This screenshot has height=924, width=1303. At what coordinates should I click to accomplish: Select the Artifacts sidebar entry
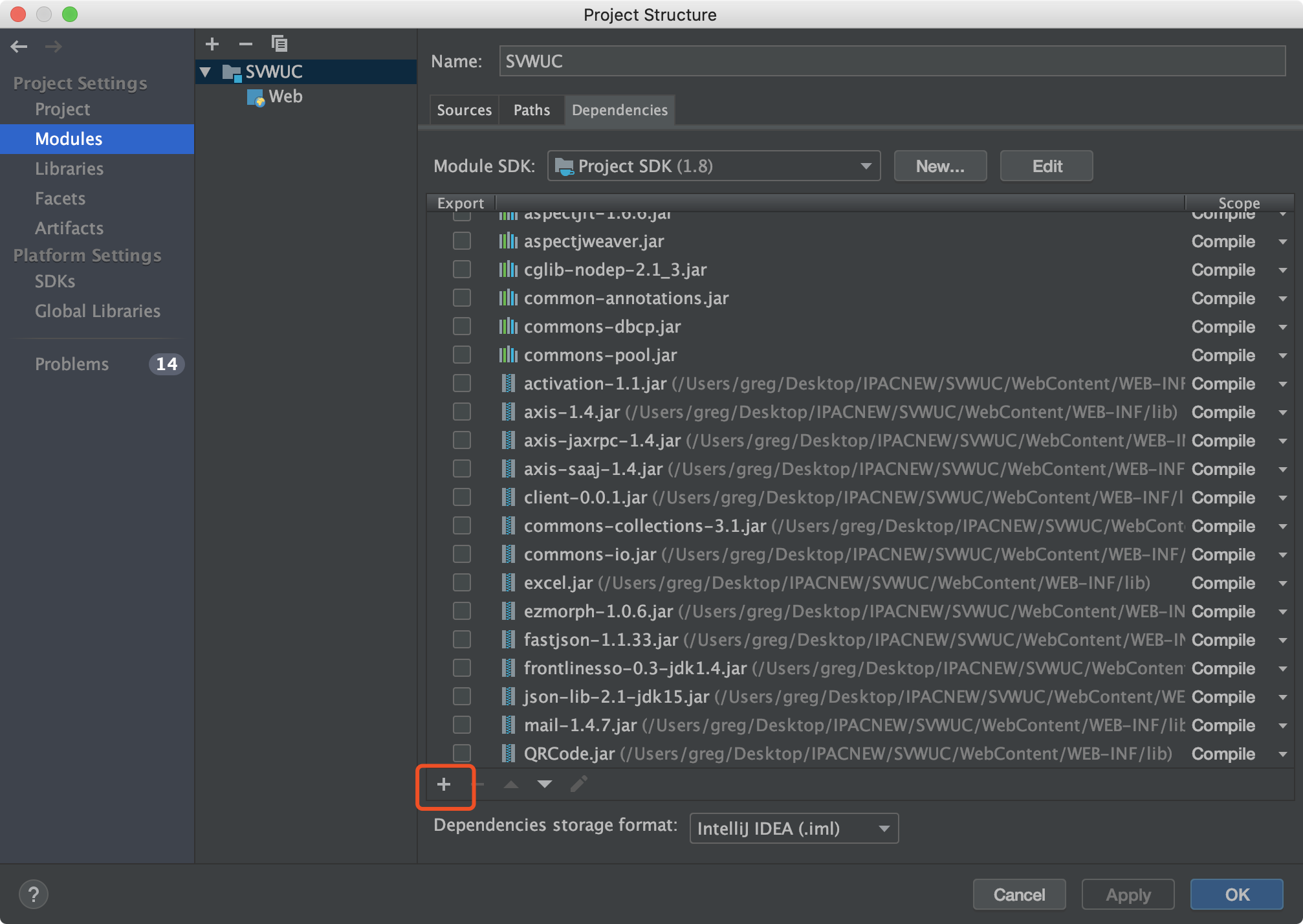click(x=69, y=228)
